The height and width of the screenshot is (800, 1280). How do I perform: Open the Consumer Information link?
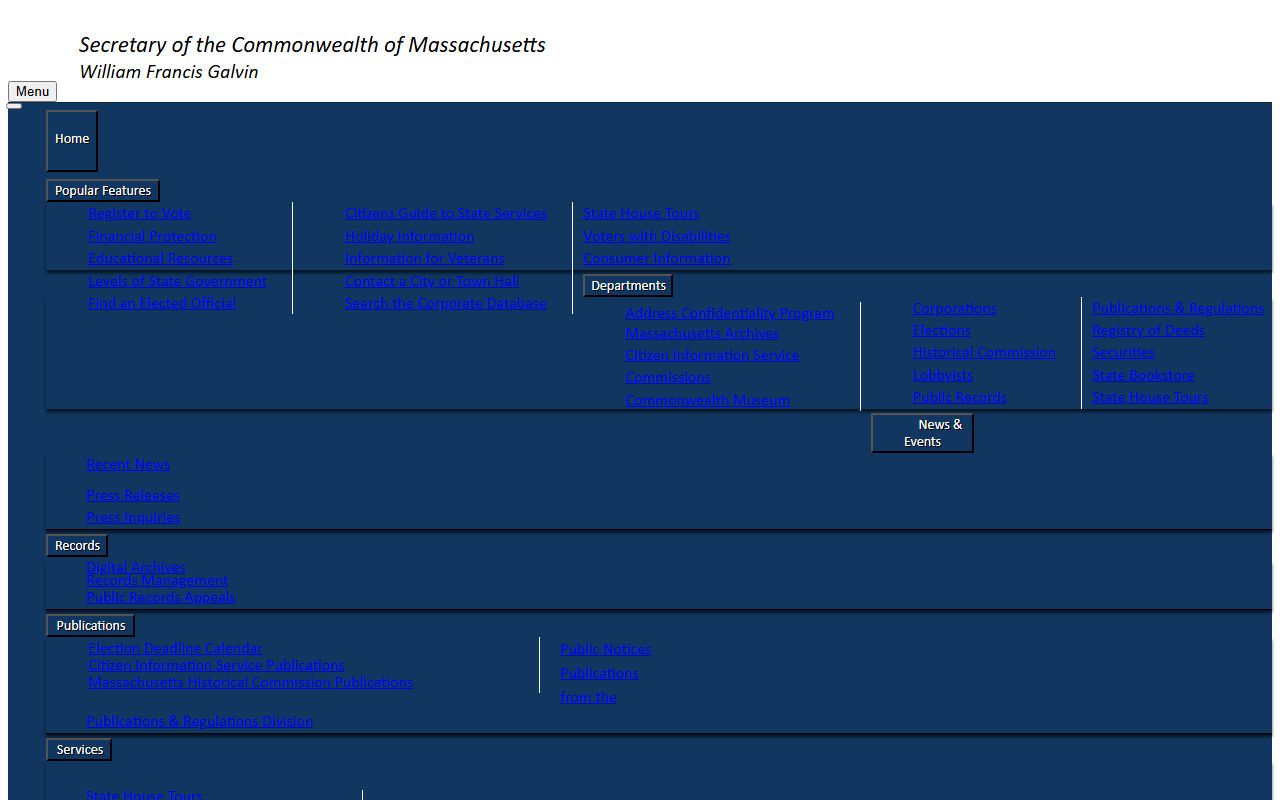pos(656,258)
